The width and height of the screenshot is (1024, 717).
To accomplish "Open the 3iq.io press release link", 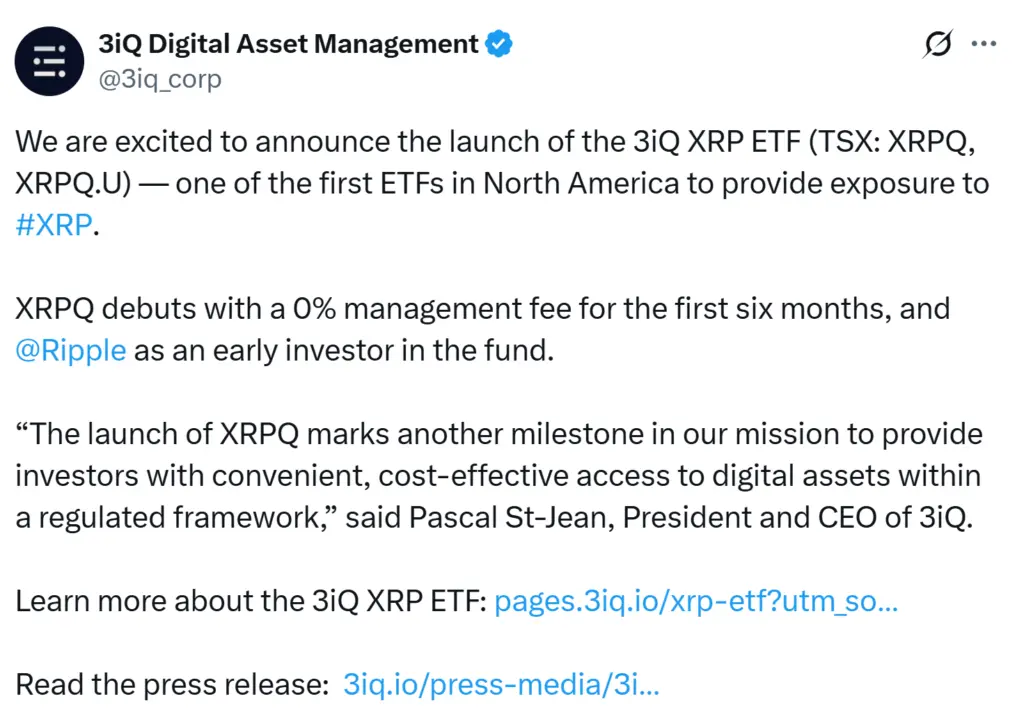I will click(500, 685).
